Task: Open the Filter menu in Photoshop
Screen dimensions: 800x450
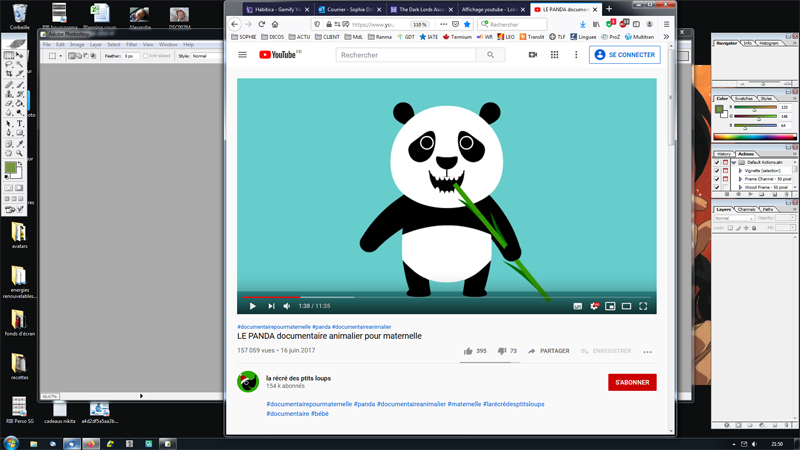Action: tap(131, 44)
